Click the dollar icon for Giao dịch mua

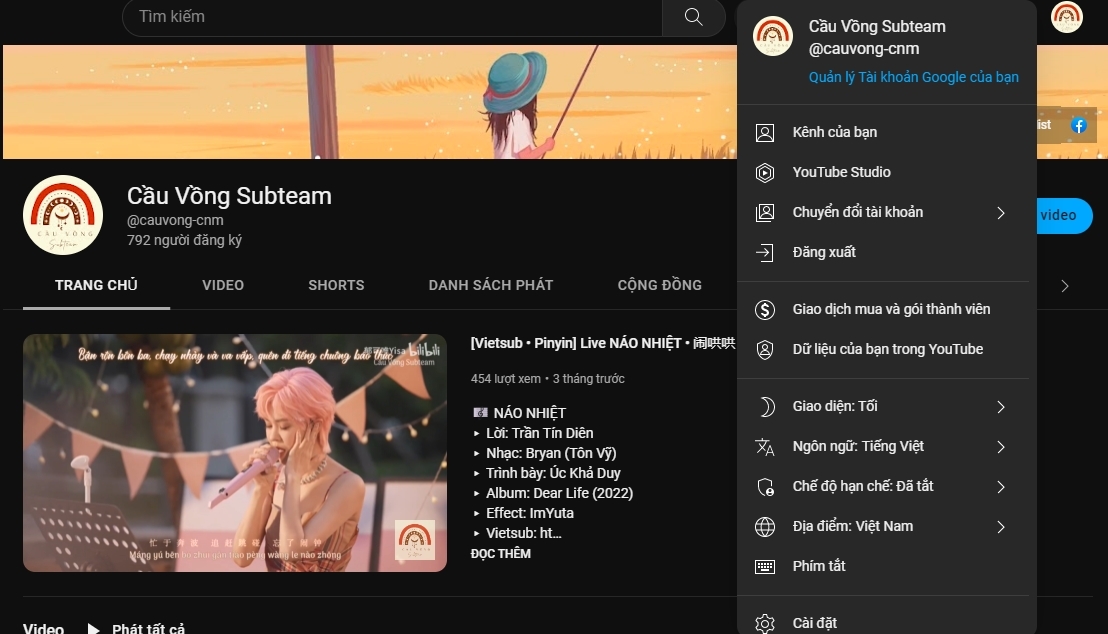point(765,310)
